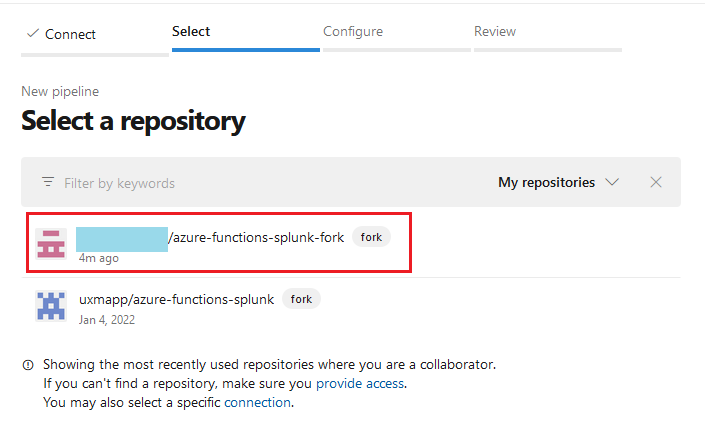Switch to the Connect tab
Screen dimensions: 705x430
point(70,34)
